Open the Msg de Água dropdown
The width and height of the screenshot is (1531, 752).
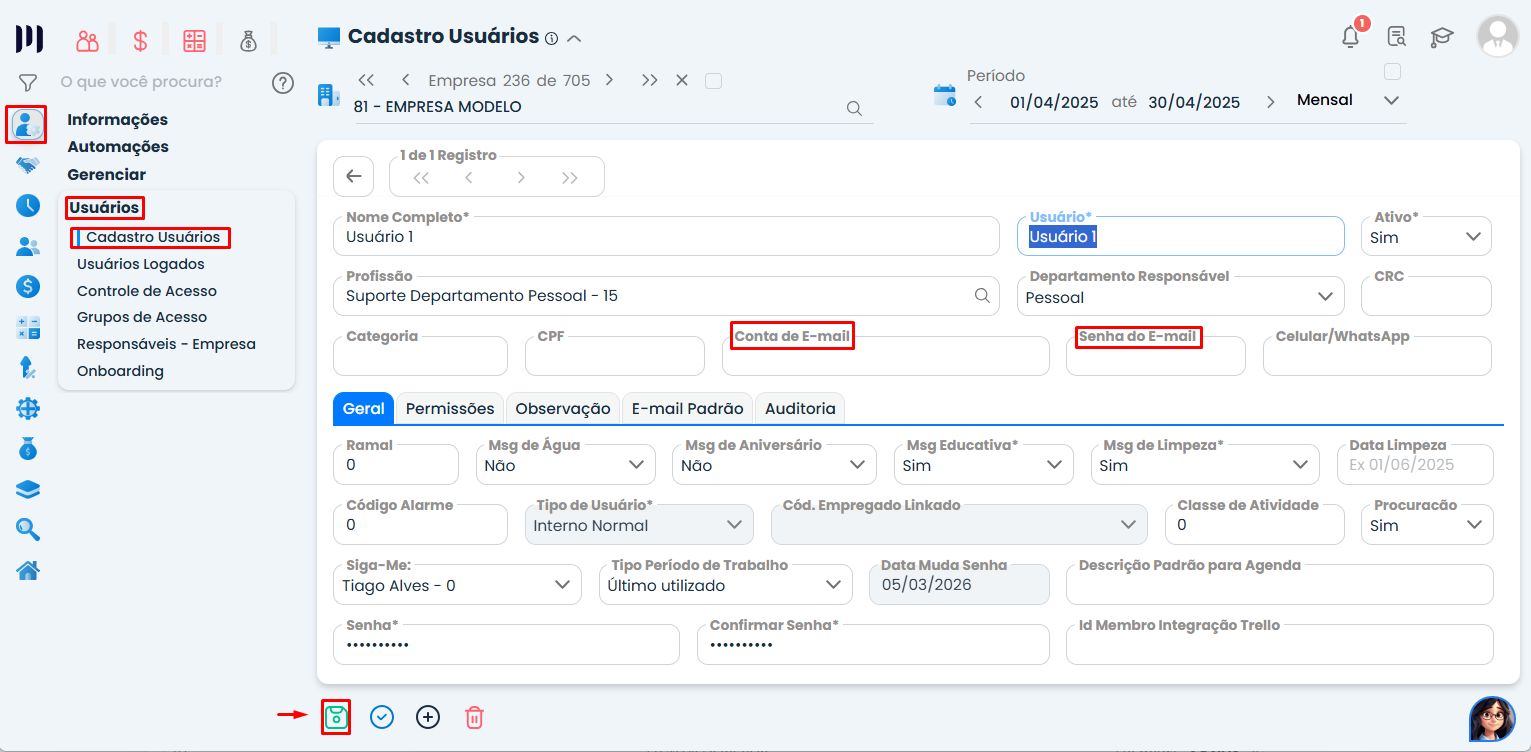pyautogui.click(x=565, y=465)
